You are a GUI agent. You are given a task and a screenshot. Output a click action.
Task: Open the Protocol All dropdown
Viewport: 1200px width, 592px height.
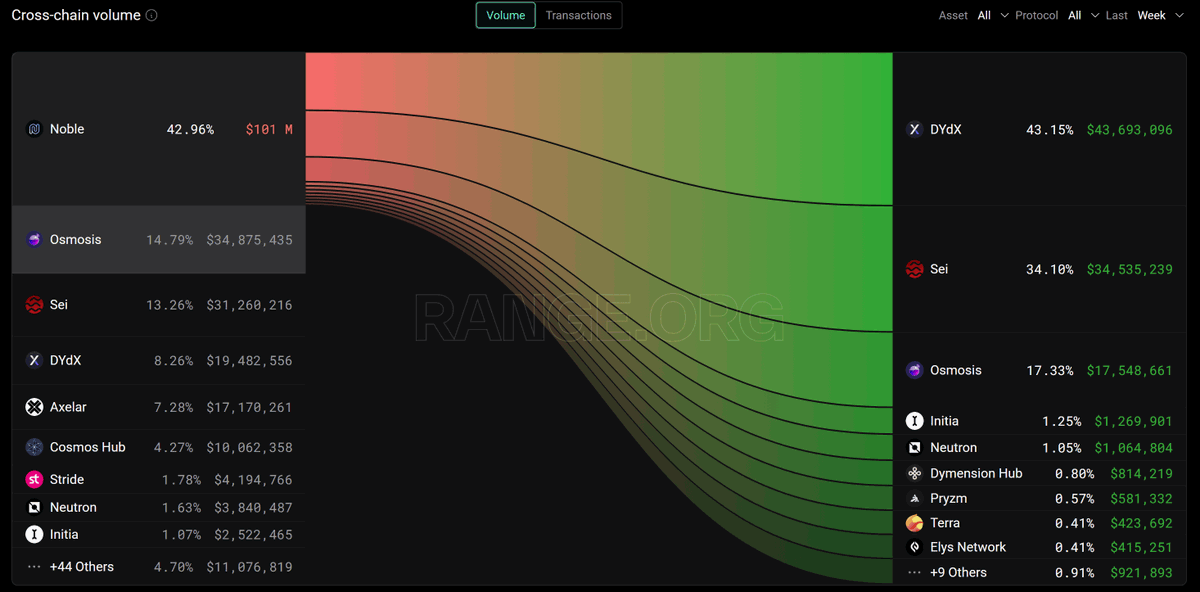[1083, 15]
